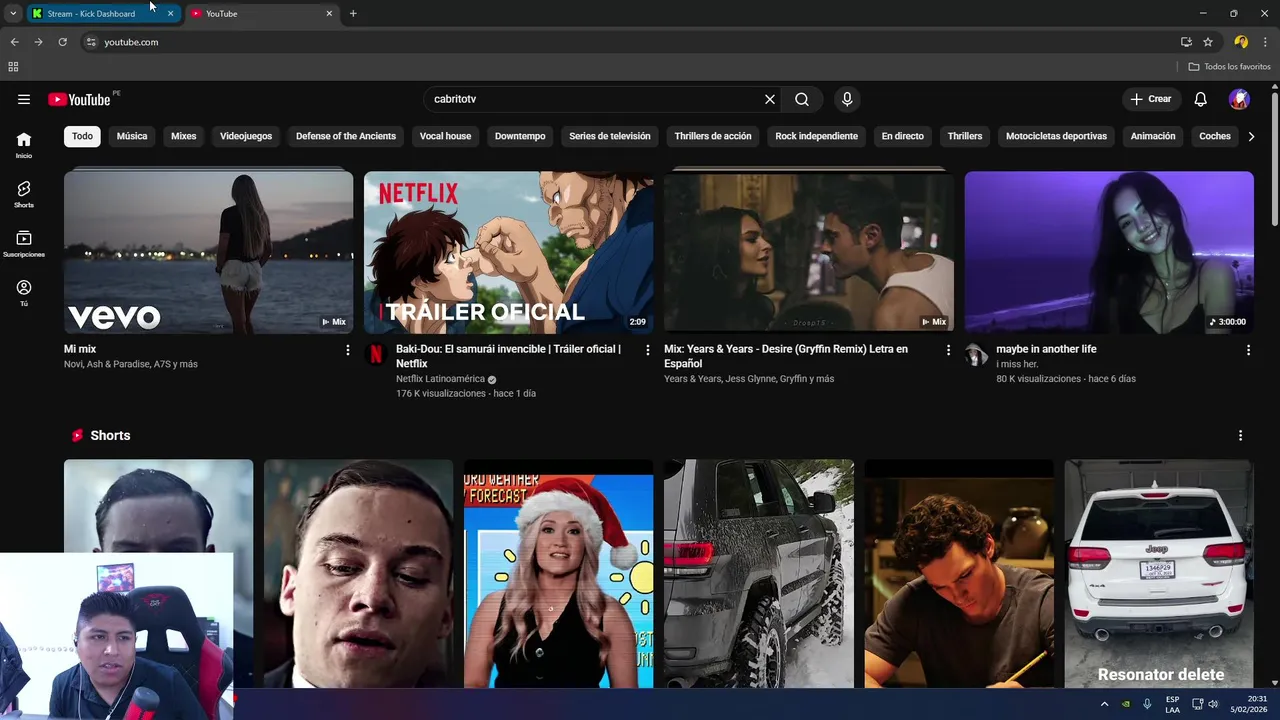This screenshot has height=720, width=1280.
Task: Click the YouTube logo
Action: pyautogui.click(x=79, y=99)
